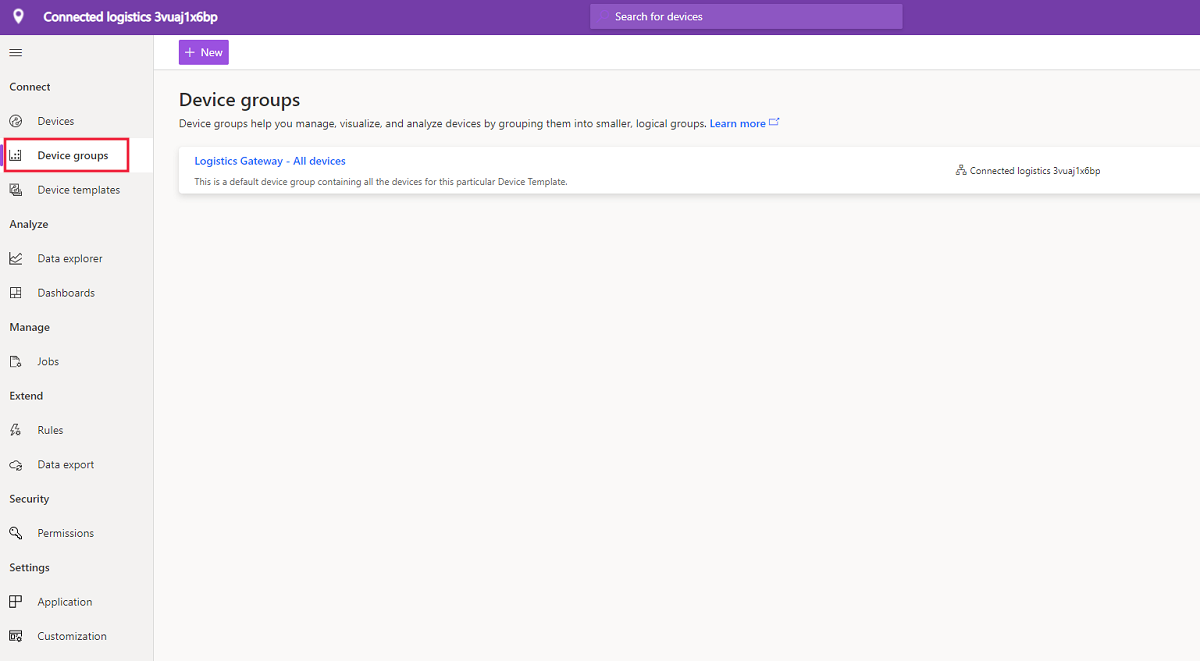Open the Learn more external link icon
This screenshot has height=661, width=1200.
point(774,121)
